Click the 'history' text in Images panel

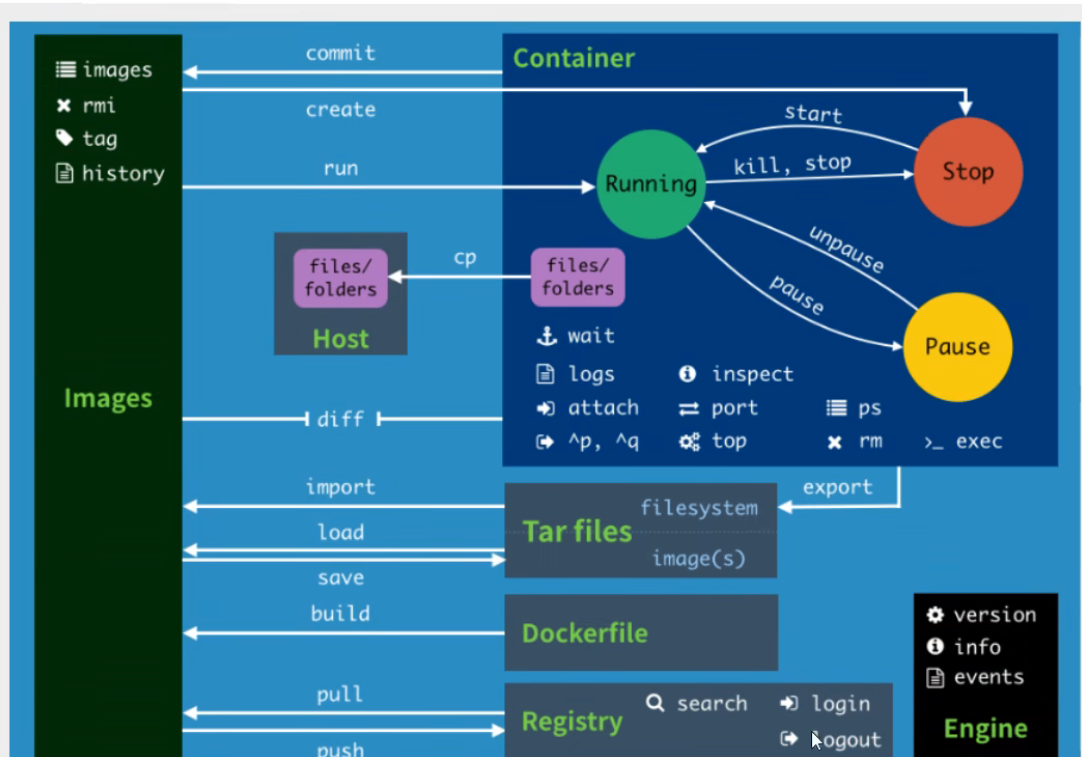click(124, 173)
